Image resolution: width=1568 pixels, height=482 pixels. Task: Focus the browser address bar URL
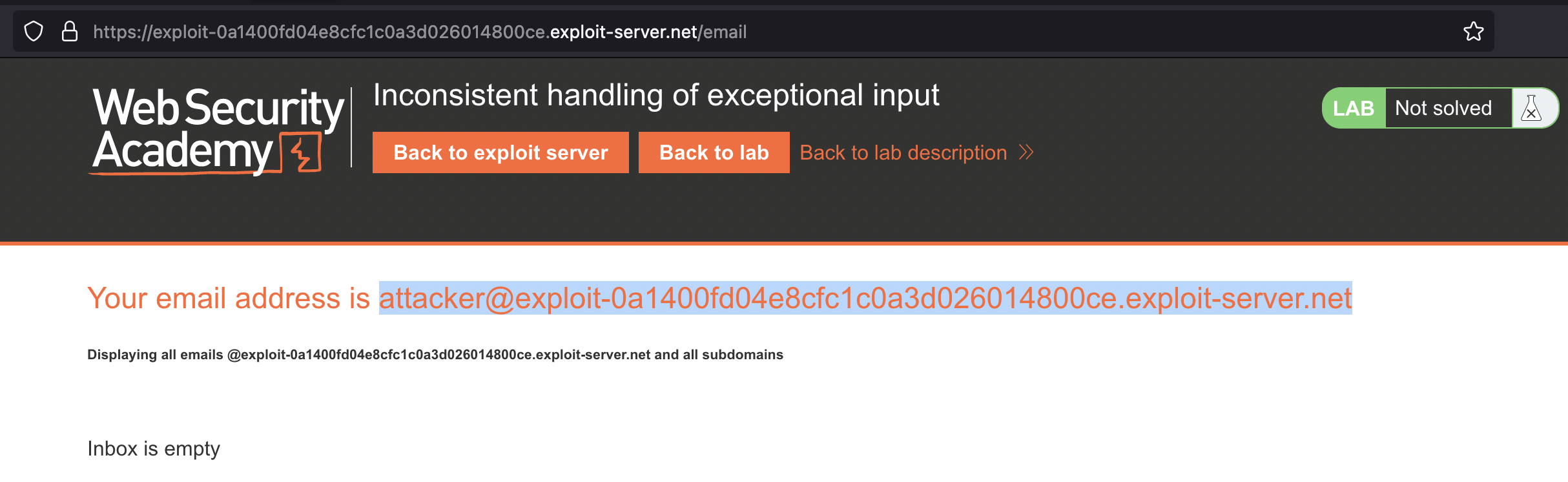(x=420, y=32)
